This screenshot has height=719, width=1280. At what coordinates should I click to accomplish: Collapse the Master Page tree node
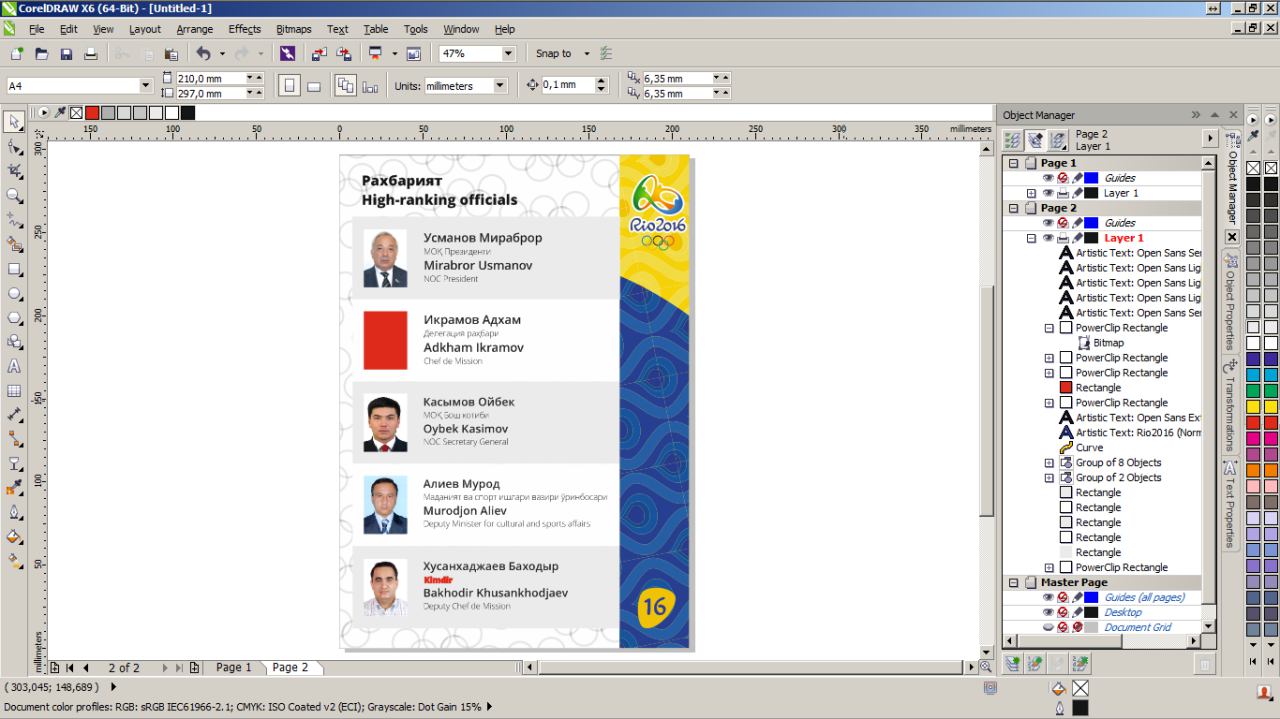[1013, 582]
